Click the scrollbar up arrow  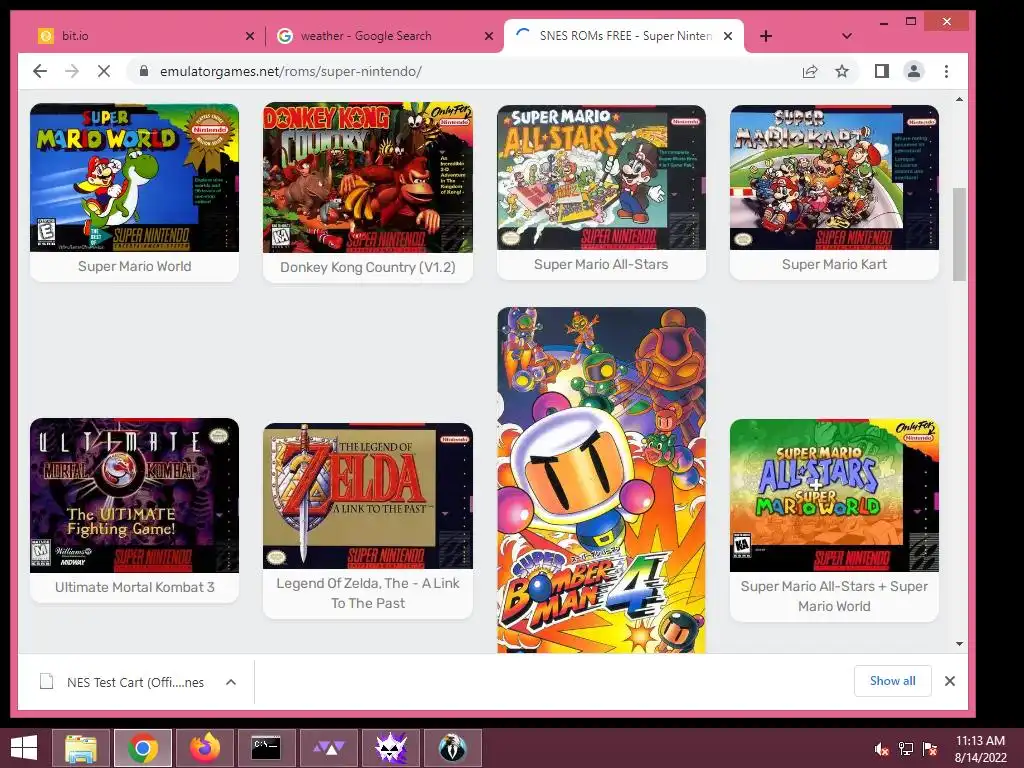point(959,99)
